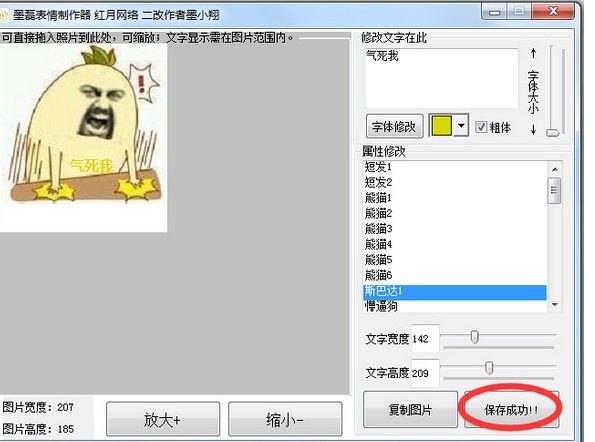
Task: Click the list scrollbar up arrow
Action: pos(555,169)
